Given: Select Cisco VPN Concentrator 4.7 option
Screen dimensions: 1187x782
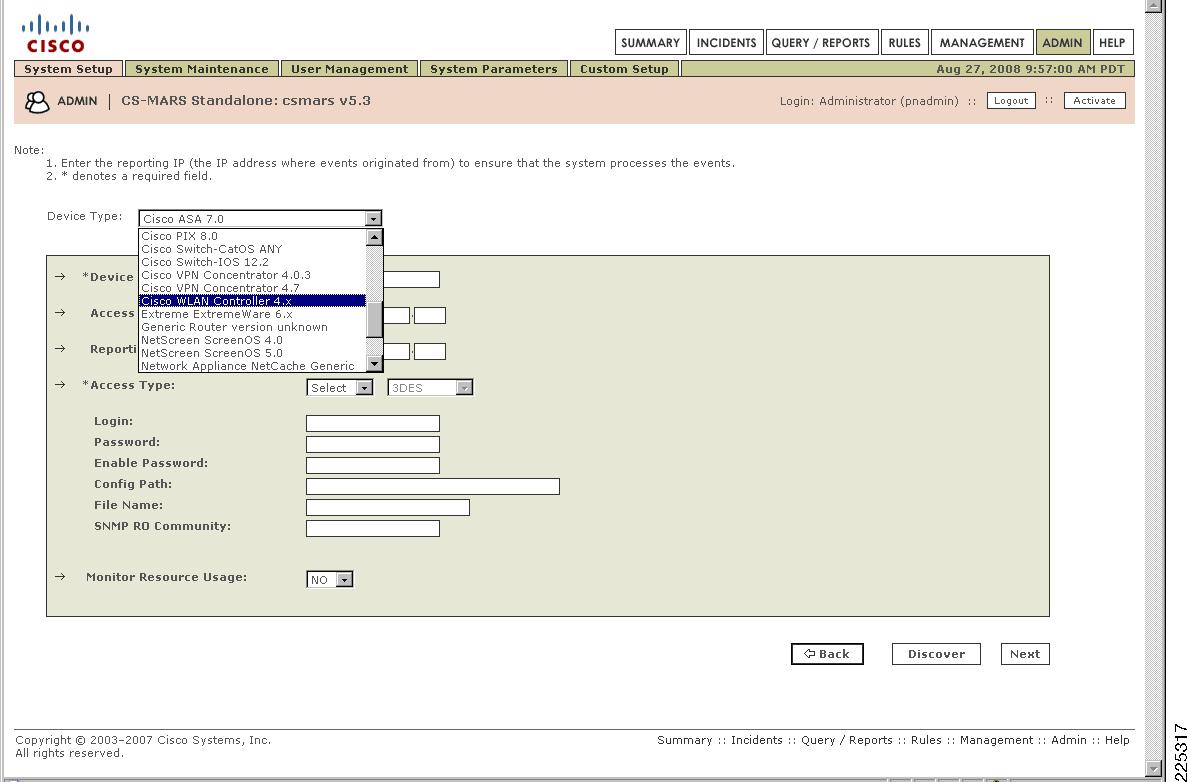Looking at the screenshot, I should [x=252, y=288].
